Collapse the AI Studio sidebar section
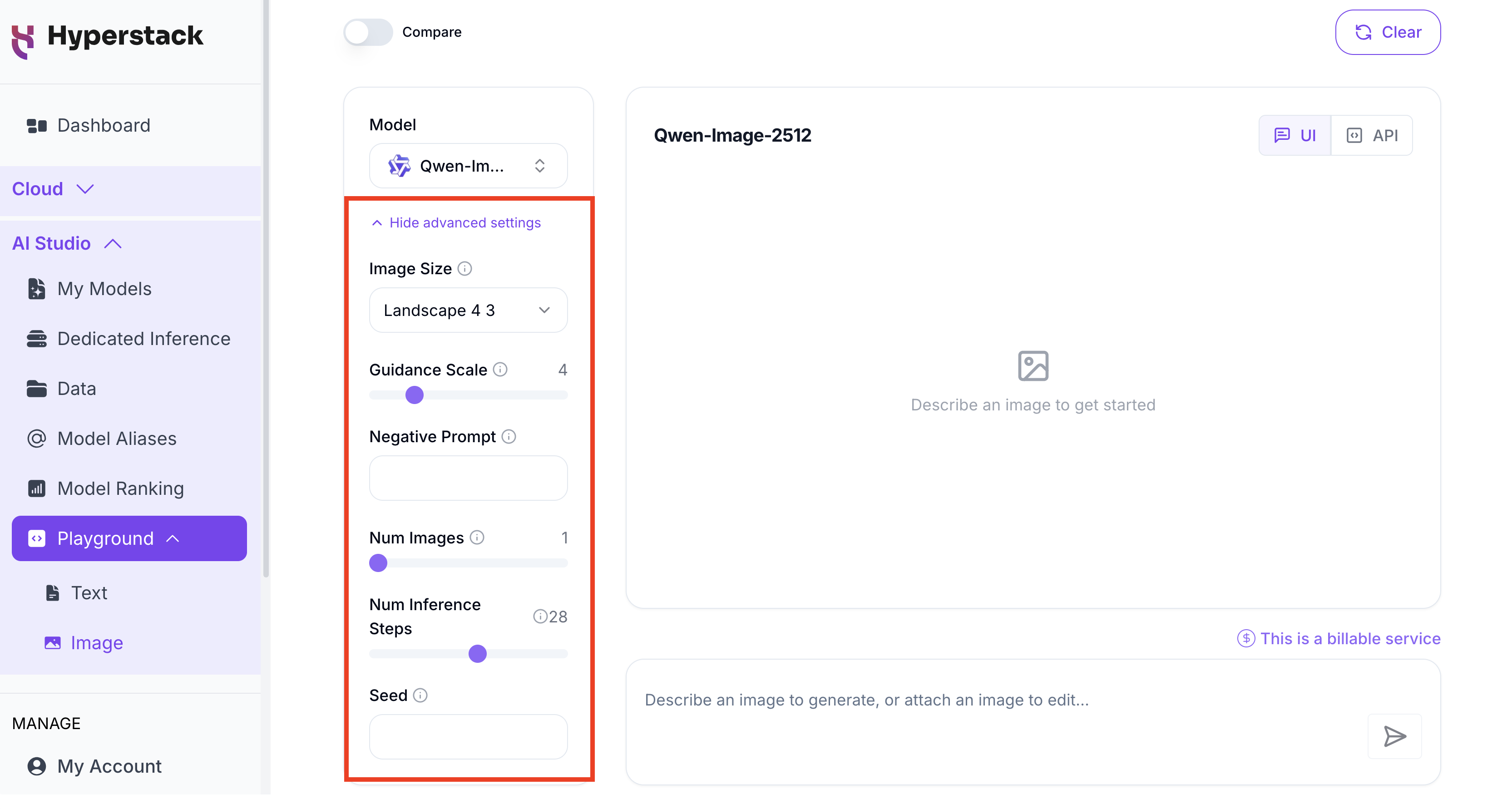 coord(66,243)
